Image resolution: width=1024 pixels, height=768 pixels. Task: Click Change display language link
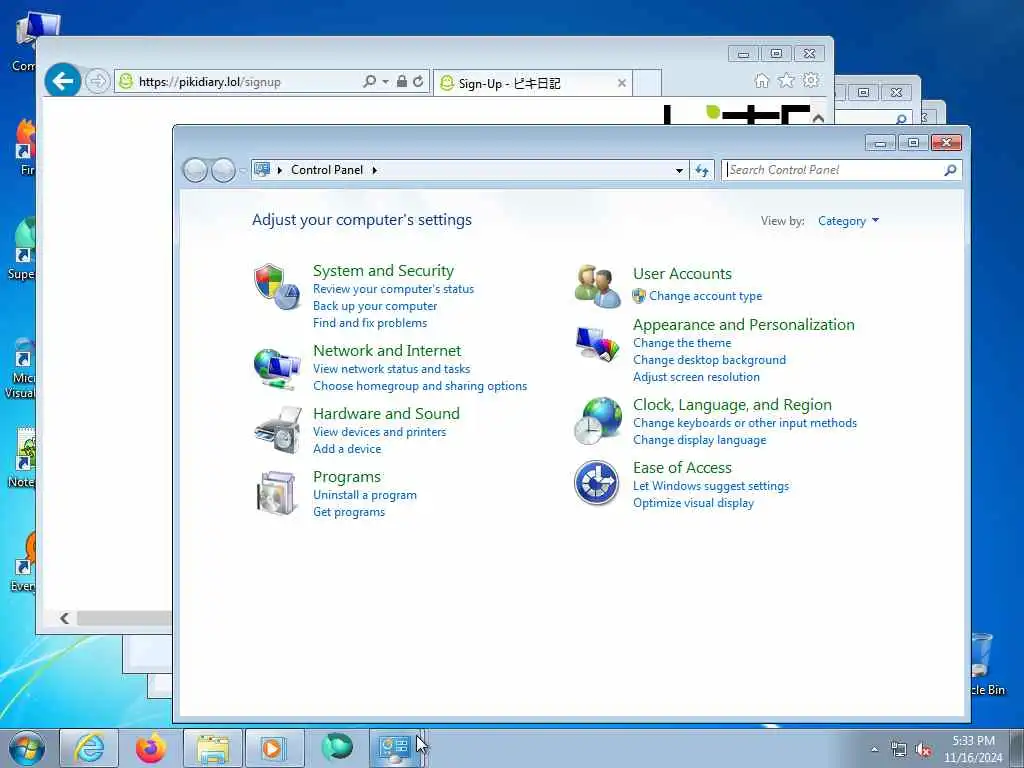coord(699,440)
